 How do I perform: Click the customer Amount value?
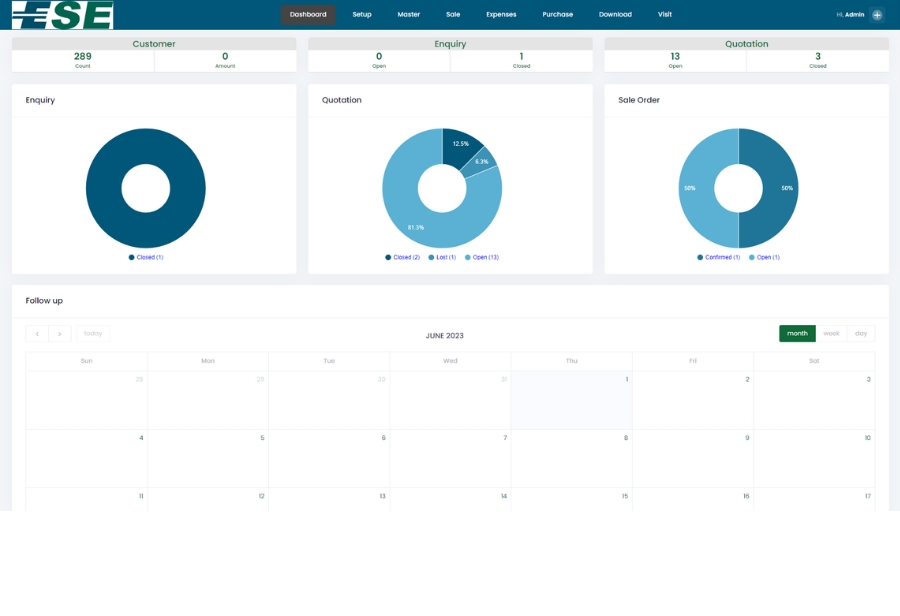(225, 56)
